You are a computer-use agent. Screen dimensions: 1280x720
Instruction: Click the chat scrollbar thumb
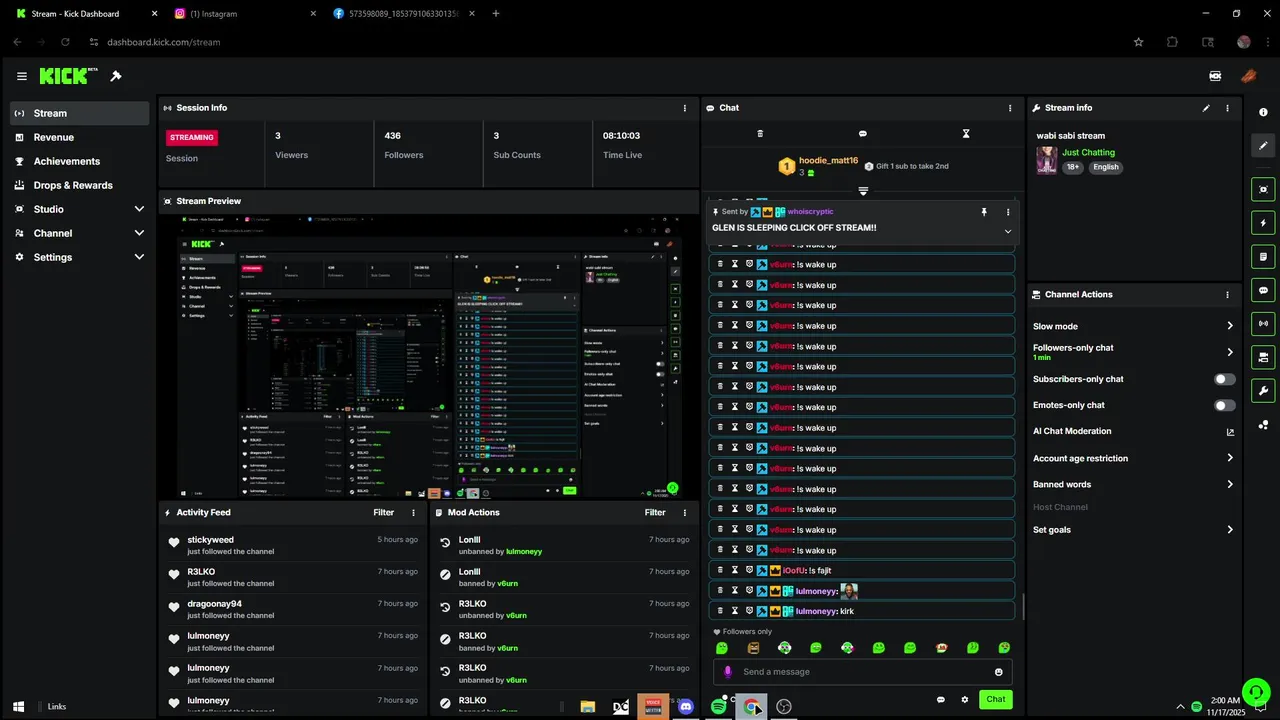pos(1023,607)
